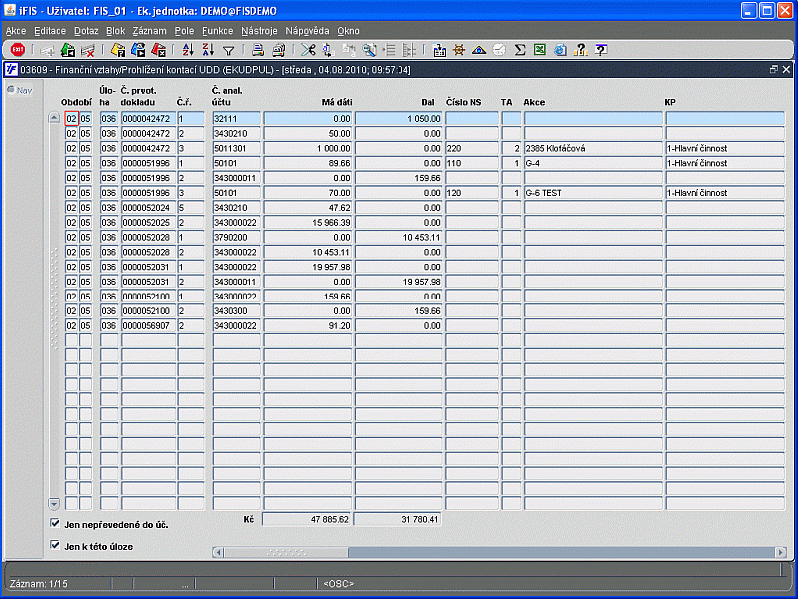Click the red Exit stop-sign icon
This screenshot has height=599, width=798.
click(x=18, y=50)
